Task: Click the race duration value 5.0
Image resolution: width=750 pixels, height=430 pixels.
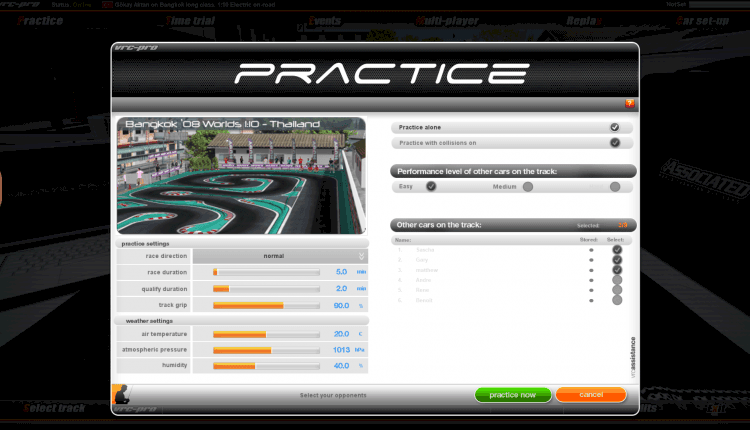Action: (x=342, y=272)
